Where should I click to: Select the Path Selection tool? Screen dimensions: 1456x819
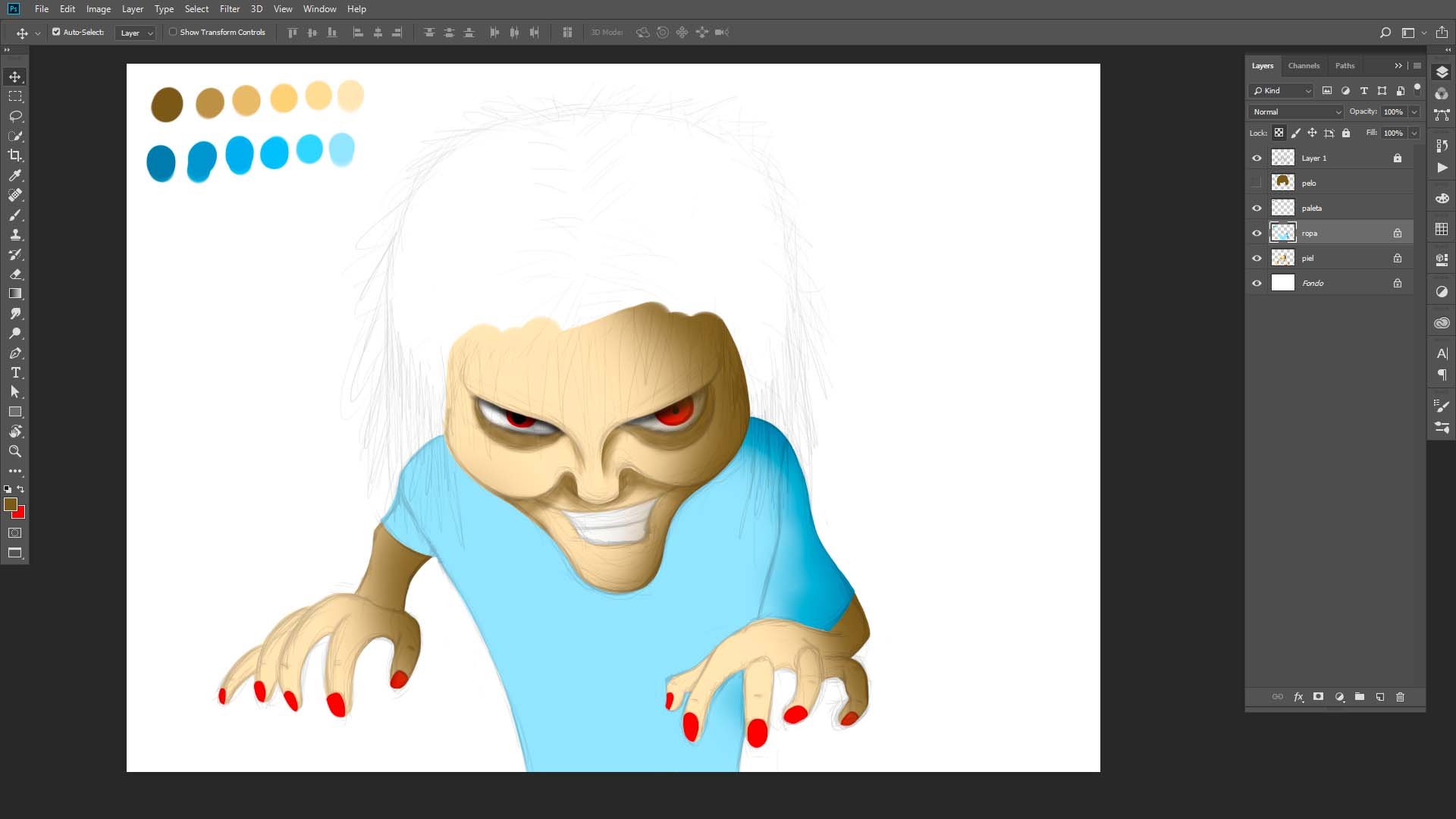point(15,392)
